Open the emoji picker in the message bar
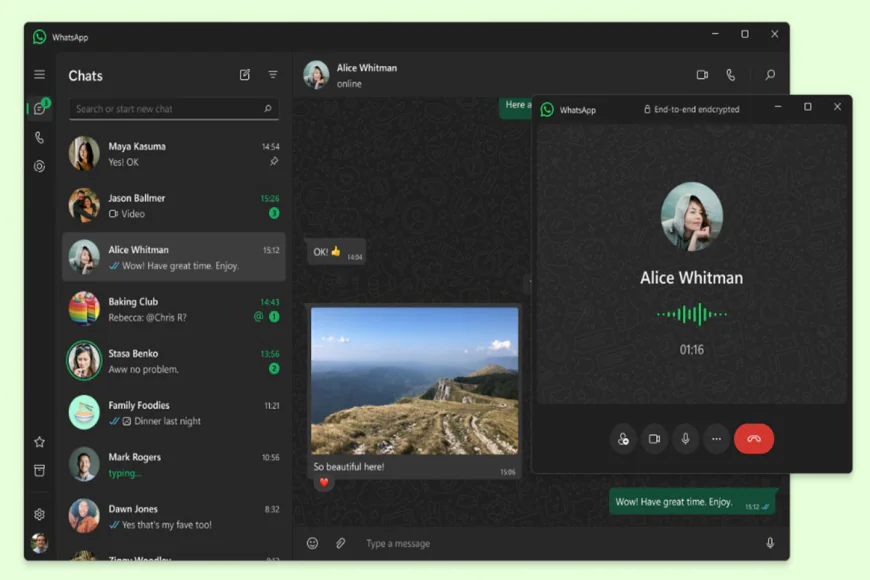 point(312,543)
